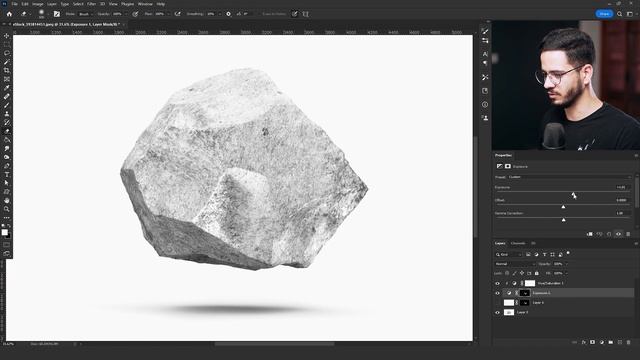Click the Offset slider handle

tap(563, 207)
